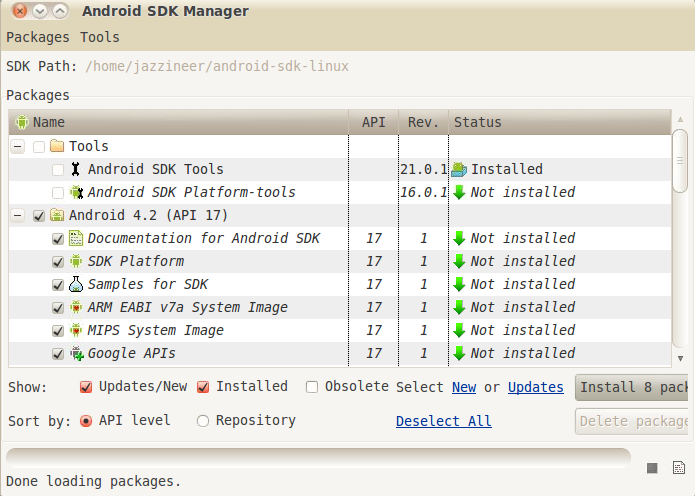
Task: Click the SDK Platform android icon
Action: coord(76,261)
